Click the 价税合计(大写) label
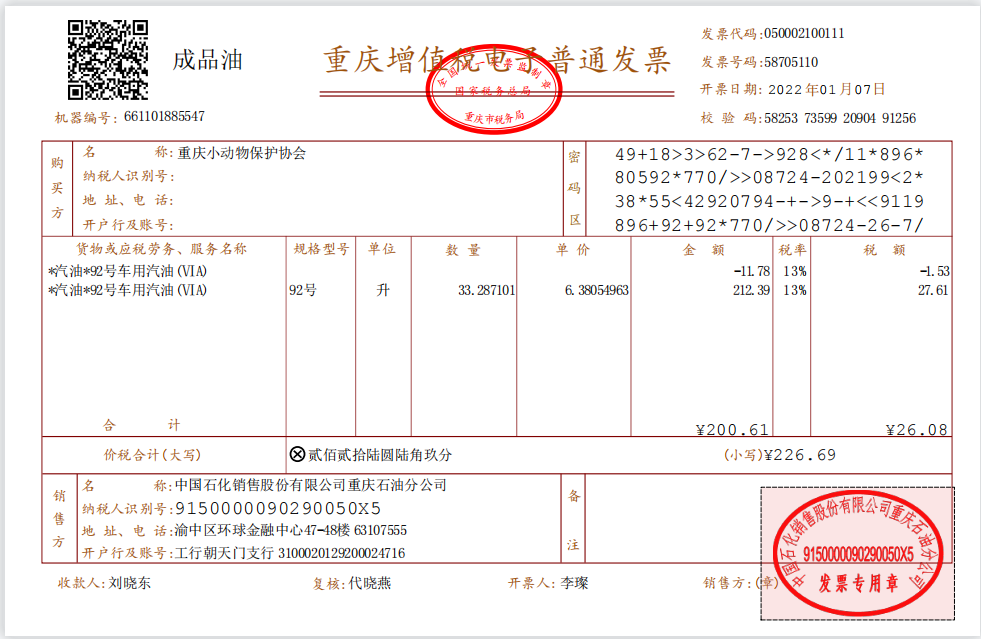 [153, 455]
